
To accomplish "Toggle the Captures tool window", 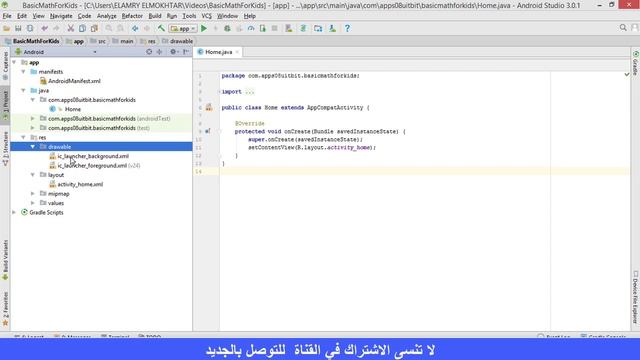I will (5, 66).
